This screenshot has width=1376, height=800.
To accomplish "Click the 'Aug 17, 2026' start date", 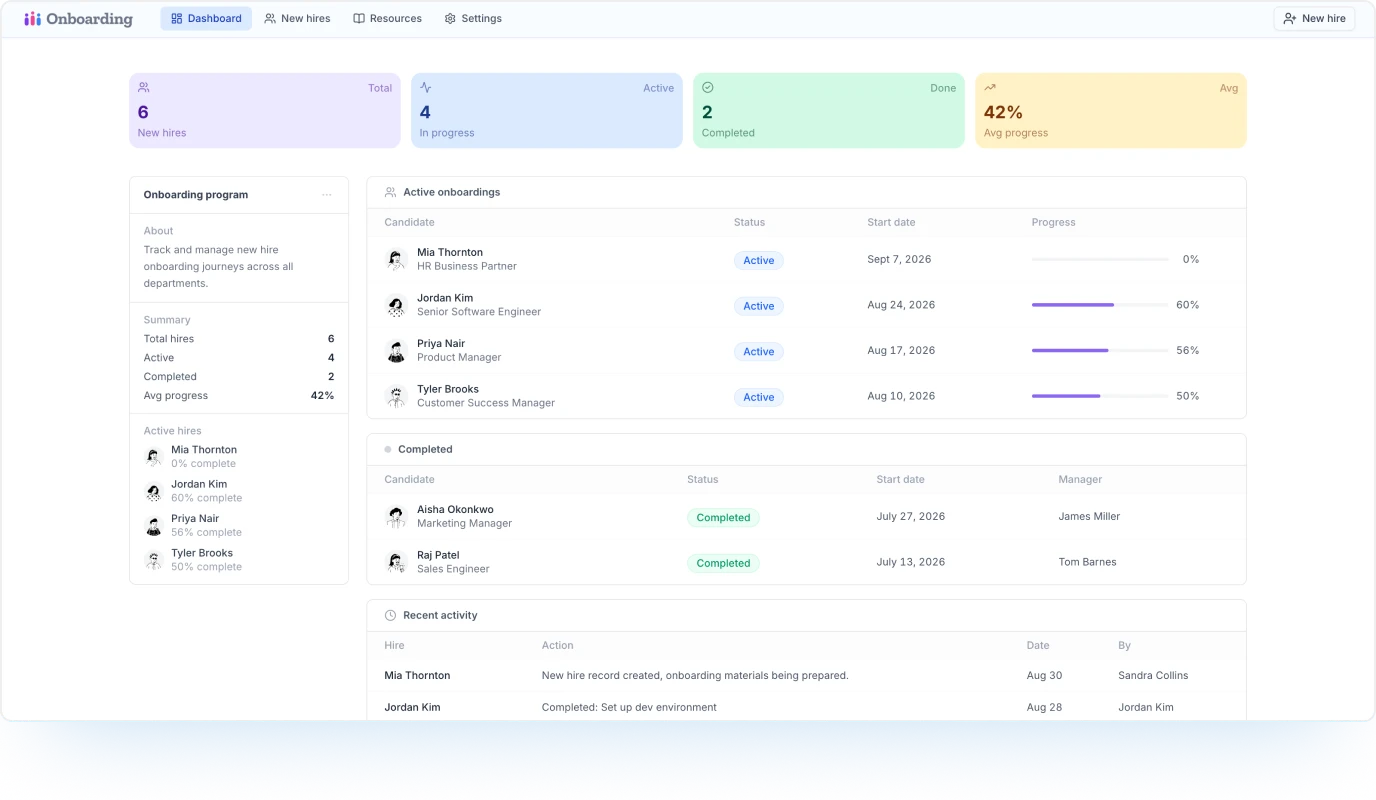I will (x=901, y=350).
